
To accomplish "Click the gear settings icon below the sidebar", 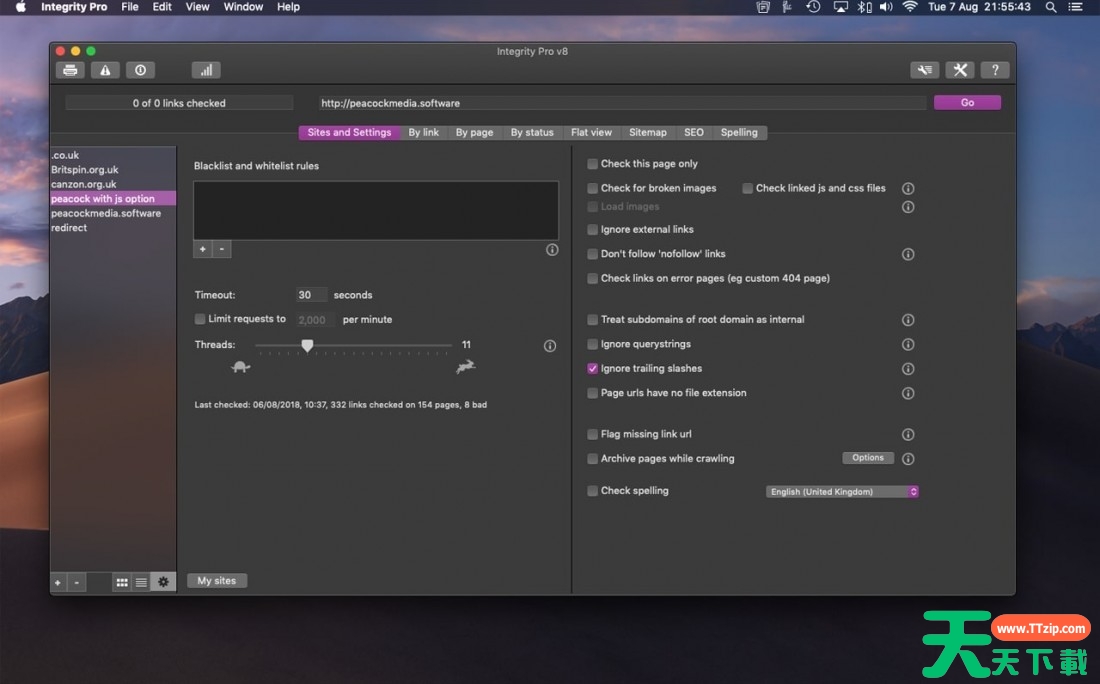I will pos(163,581).
